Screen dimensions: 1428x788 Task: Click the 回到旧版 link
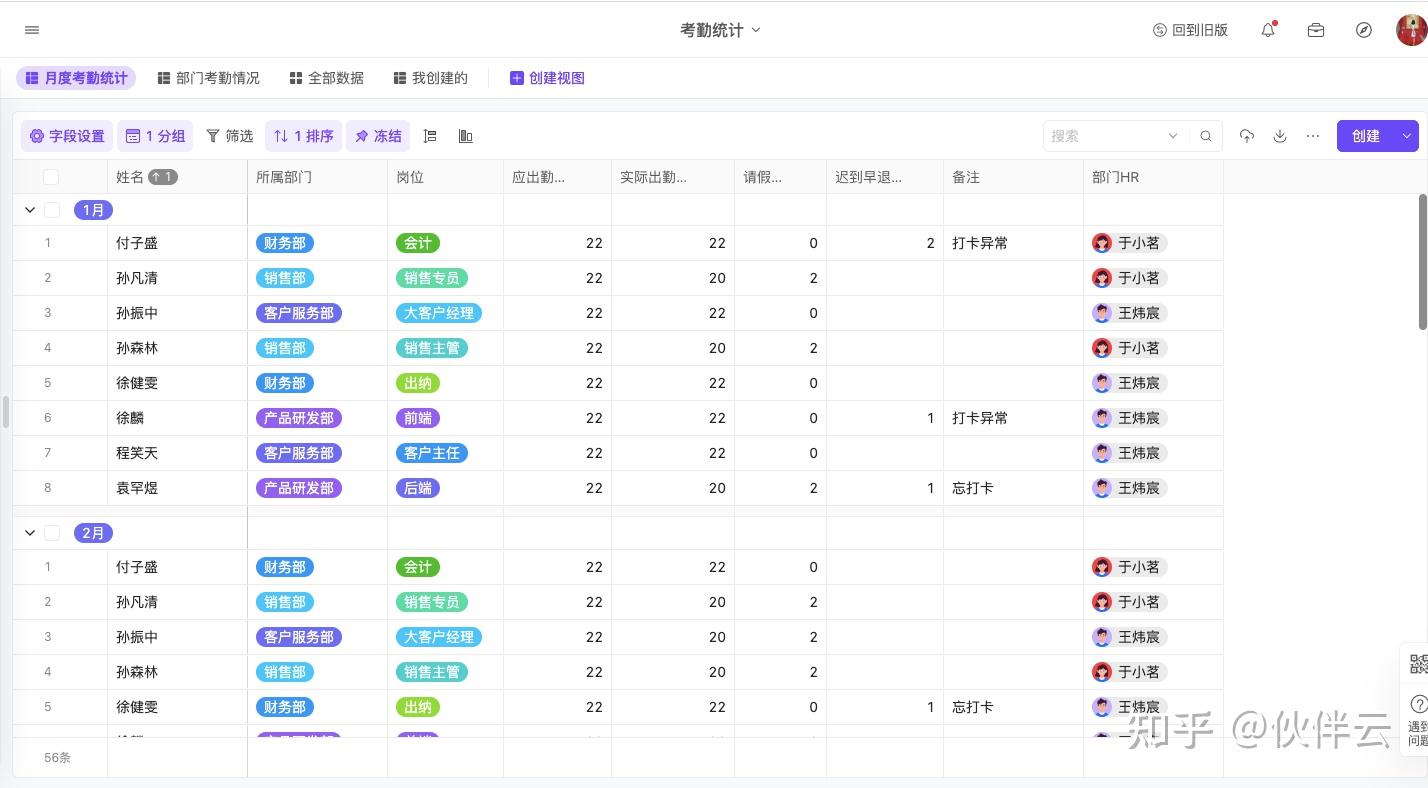pos(1190,30)
